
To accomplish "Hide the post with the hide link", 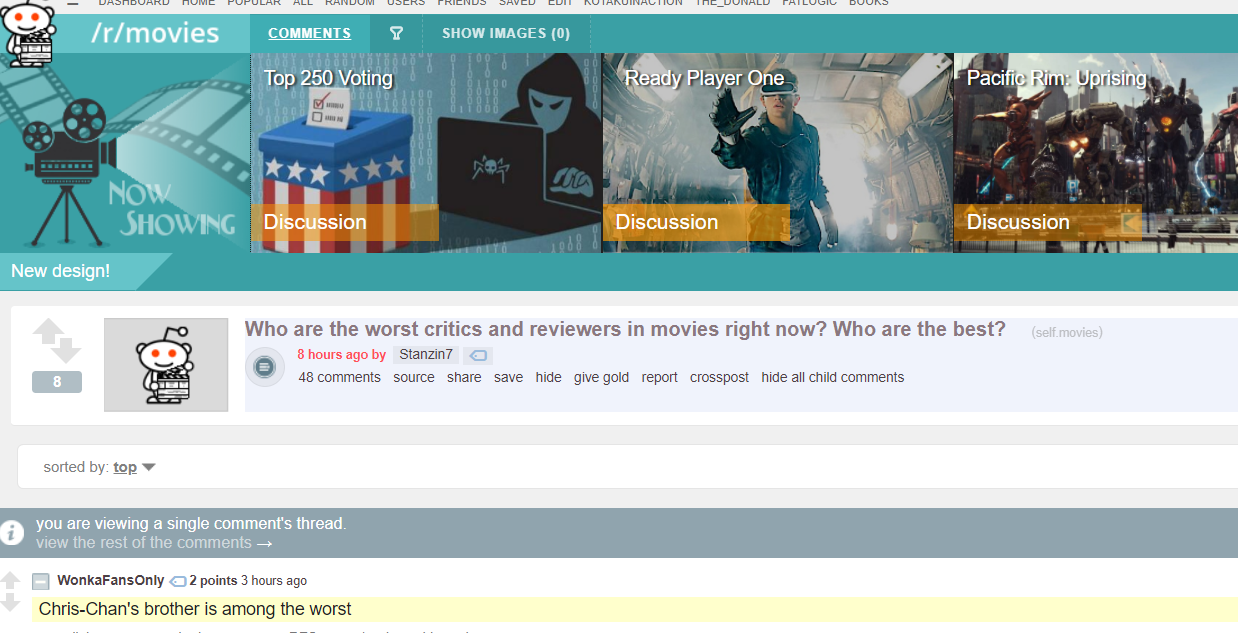I will point(548,377).
